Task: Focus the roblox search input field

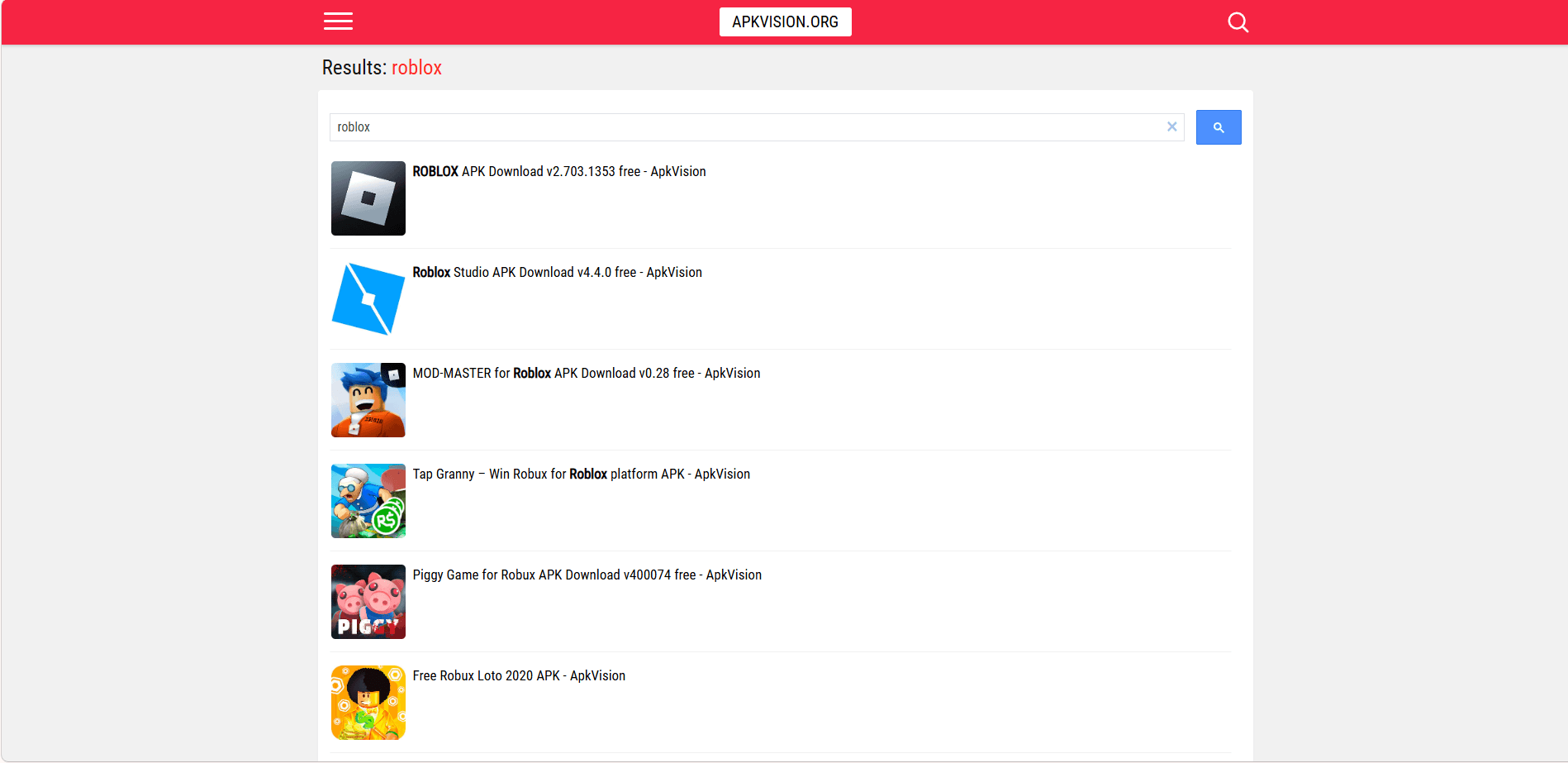Action: [x=744, y=127]
